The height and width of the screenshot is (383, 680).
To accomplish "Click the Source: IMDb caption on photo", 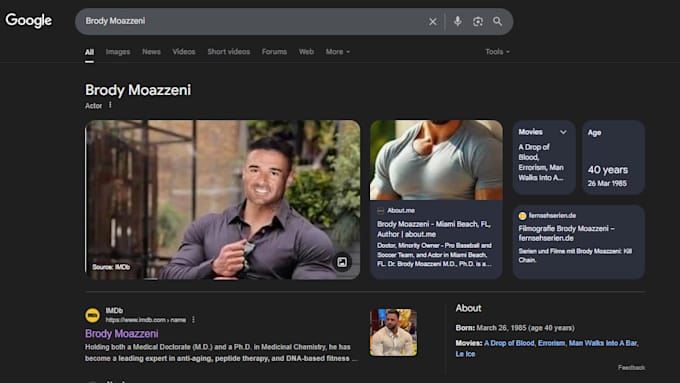I will (x=111, y=267).
